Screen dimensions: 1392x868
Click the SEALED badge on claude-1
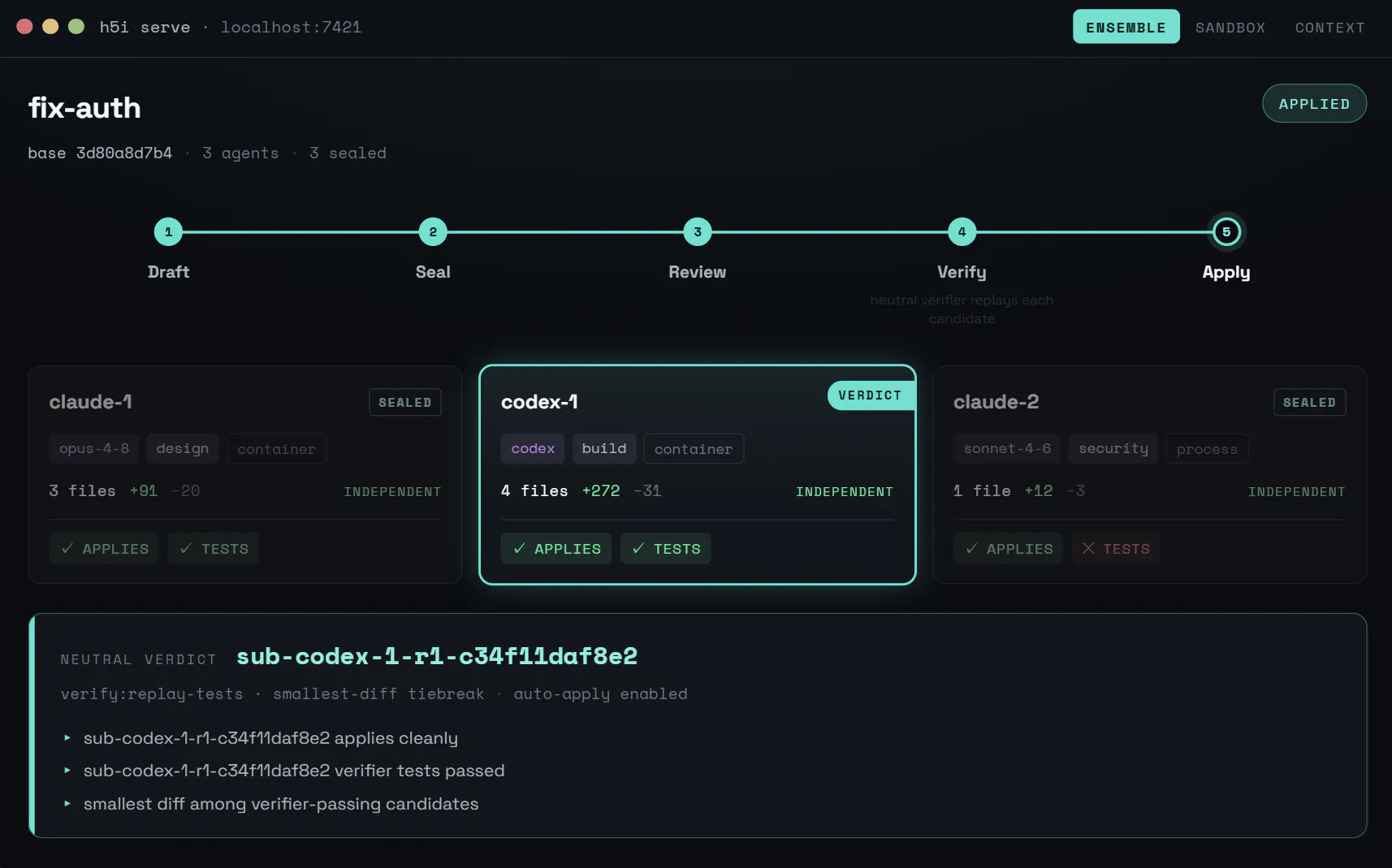(x=405, y=403)
